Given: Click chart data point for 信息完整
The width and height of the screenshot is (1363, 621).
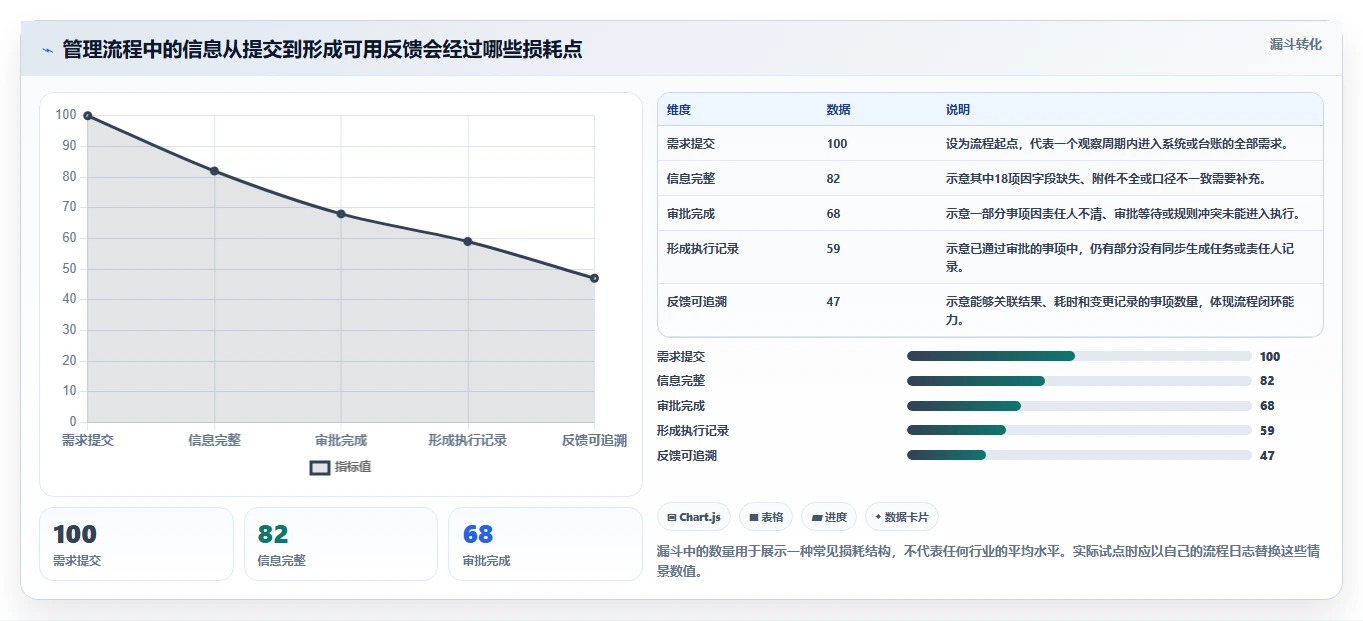Looking at the screenshot, I should click(x=215, y=171).
